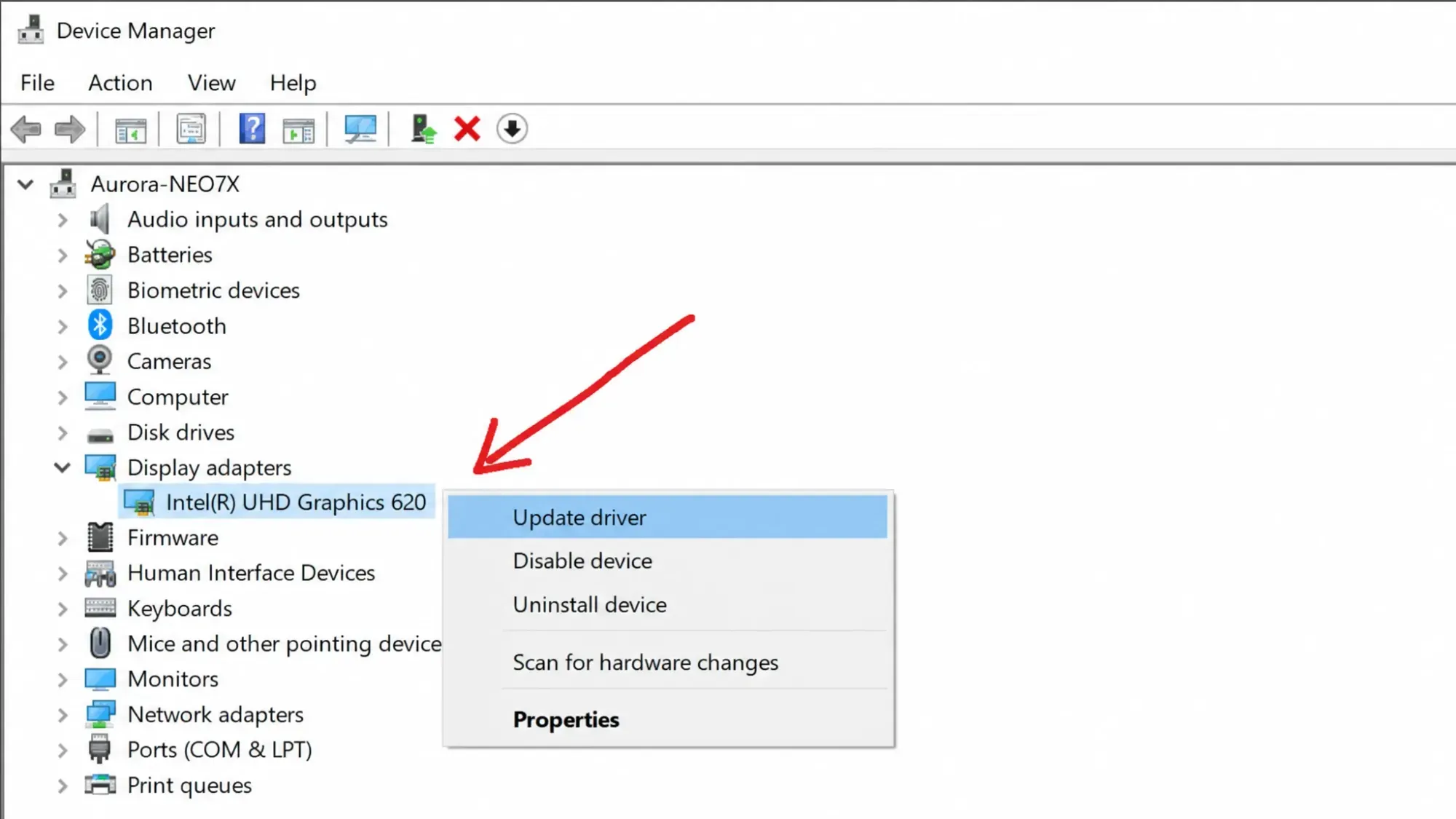1456x819 pixels.
Task: Choose Scan for hardware changes menu entry
Action: [668, 662]
